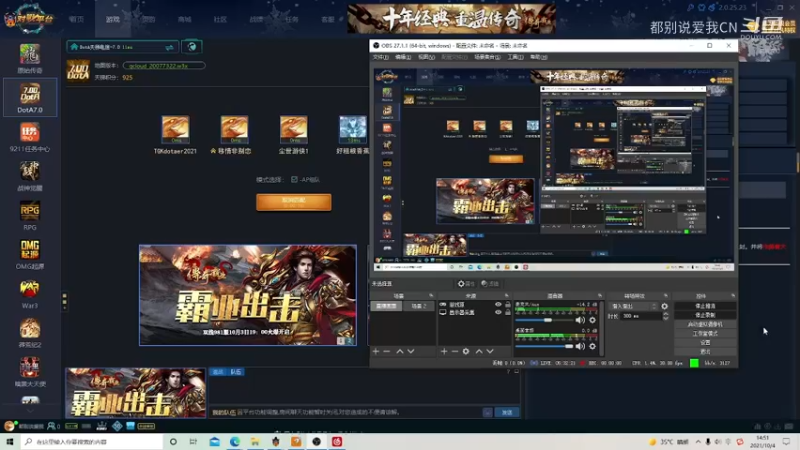Viewport: 800px width, 450px height.
Task: Open the Dota天梯电信 room selector dropdown
Action: tap(122, 47)
